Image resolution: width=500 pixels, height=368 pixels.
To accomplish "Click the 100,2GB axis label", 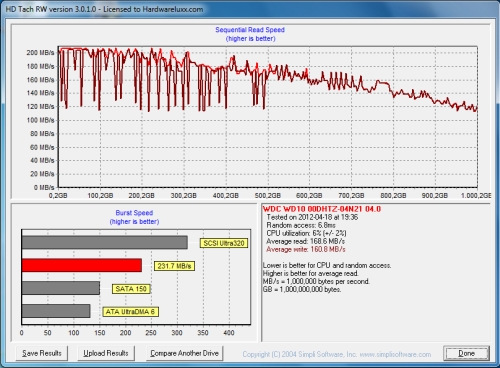I will pos(100,195).
